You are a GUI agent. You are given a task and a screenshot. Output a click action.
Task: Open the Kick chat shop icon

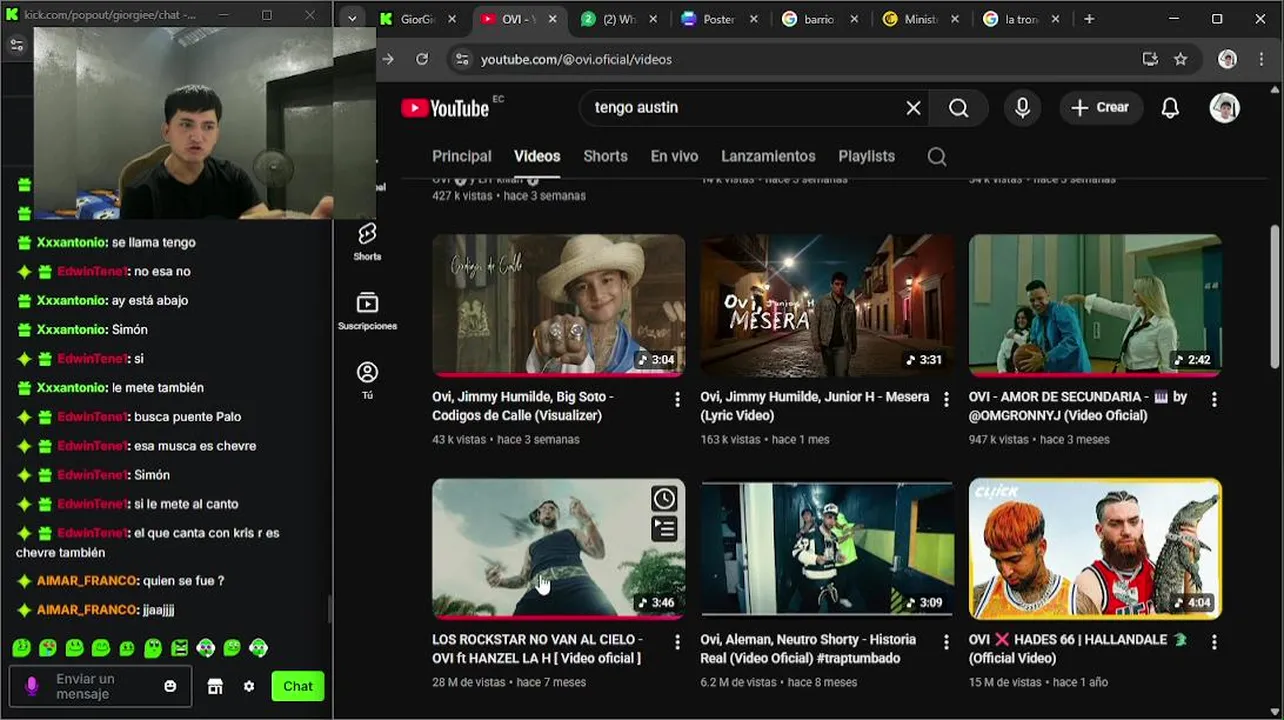(x=215, y=686)
